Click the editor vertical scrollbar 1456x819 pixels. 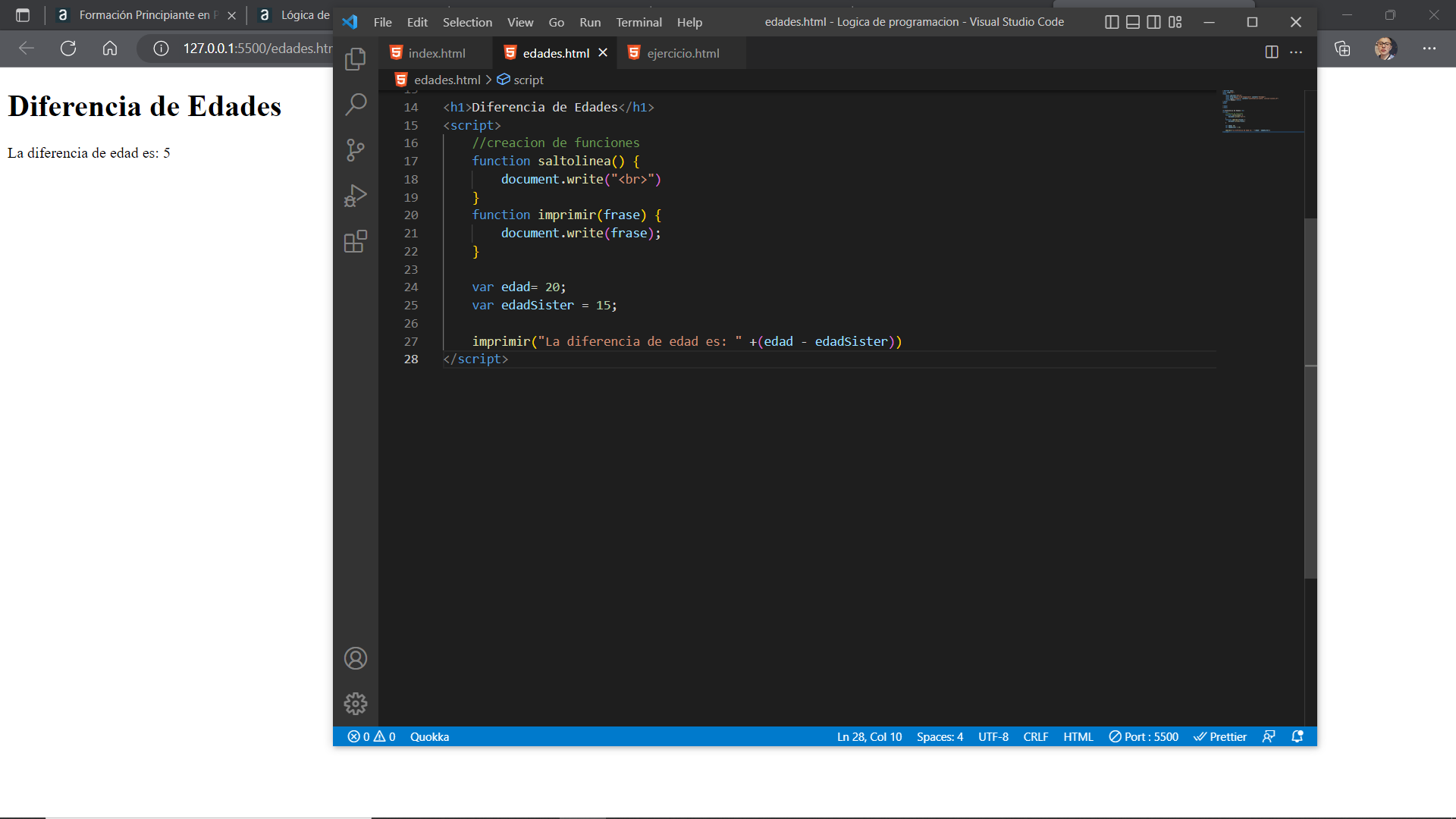tap(1310, 398)
